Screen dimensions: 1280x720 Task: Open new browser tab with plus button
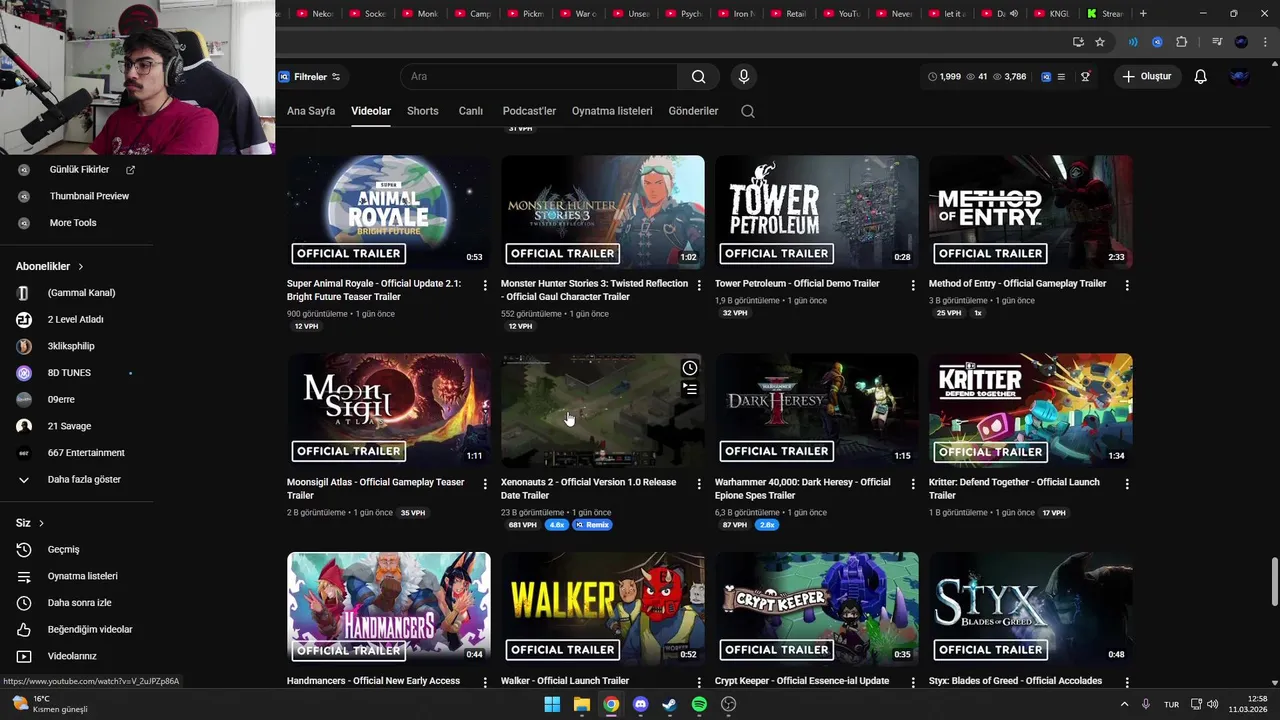point(1143,13)
